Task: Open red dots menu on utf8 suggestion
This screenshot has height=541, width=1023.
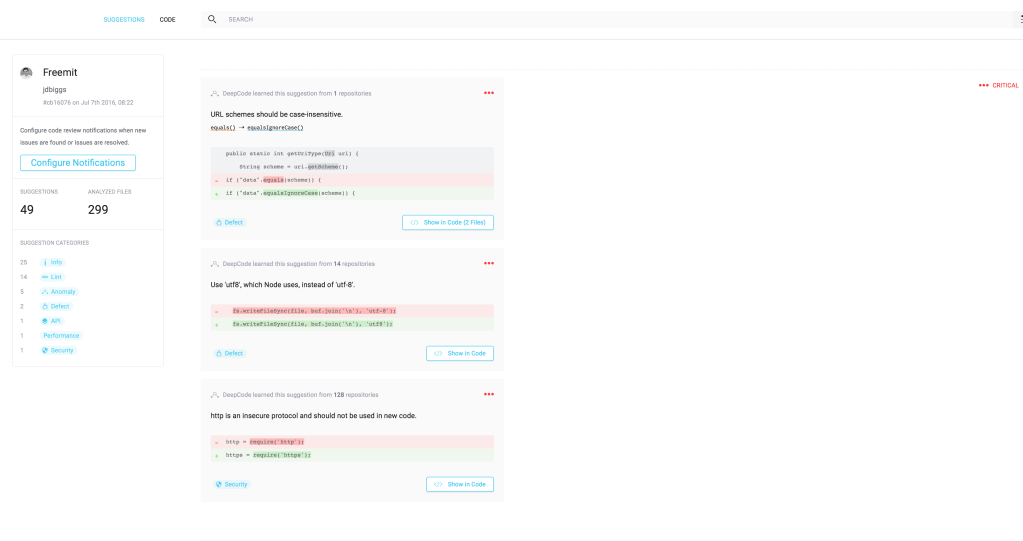Action: click(x=489, y=264)
